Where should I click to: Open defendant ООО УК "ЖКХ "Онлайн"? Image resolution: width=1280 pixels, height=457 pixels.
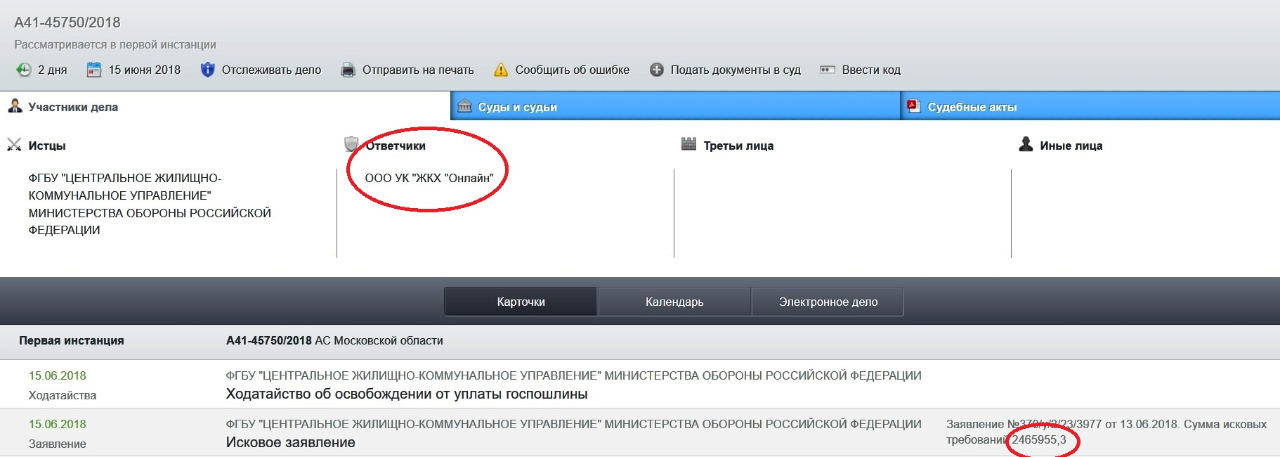430,179
